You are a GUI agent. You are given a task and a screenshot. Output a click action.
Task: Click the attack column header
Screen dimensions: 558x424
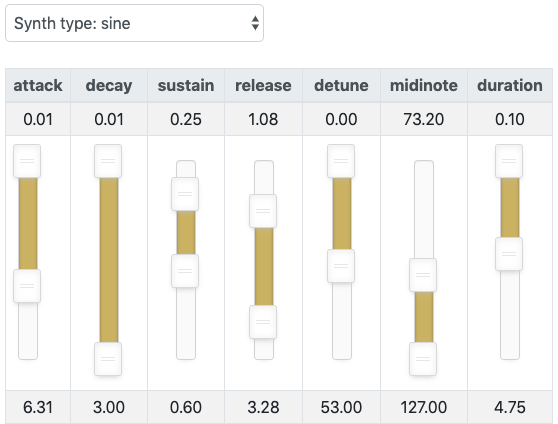38,85
